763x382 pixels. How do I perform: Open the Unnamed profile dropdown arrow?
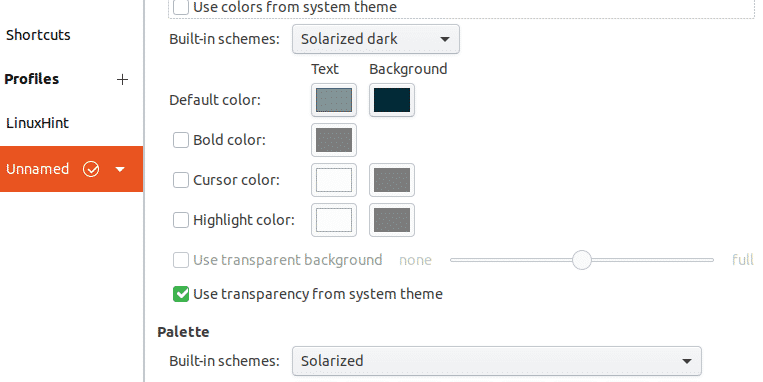pyautogui.click(x=120, y=169)
